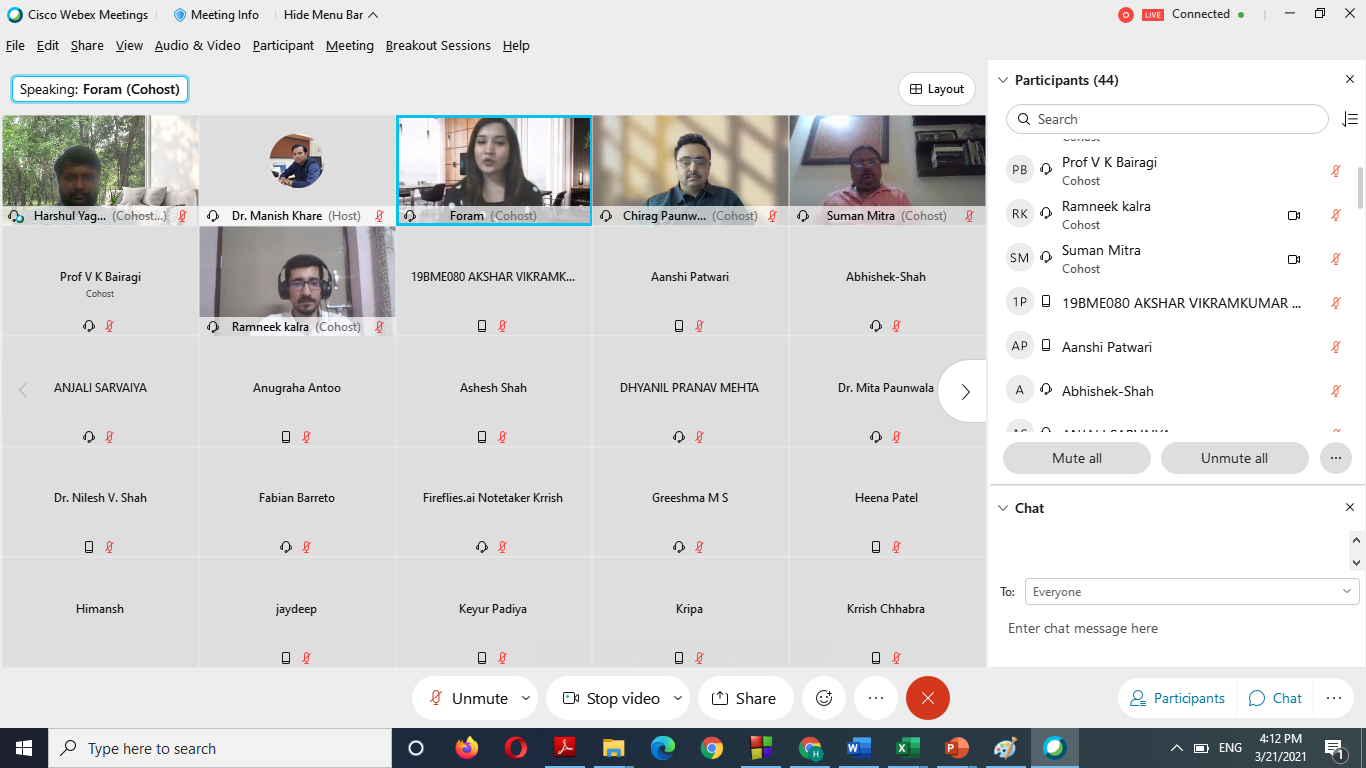Collapse the Chat panel section

(x=1003, y=508)
